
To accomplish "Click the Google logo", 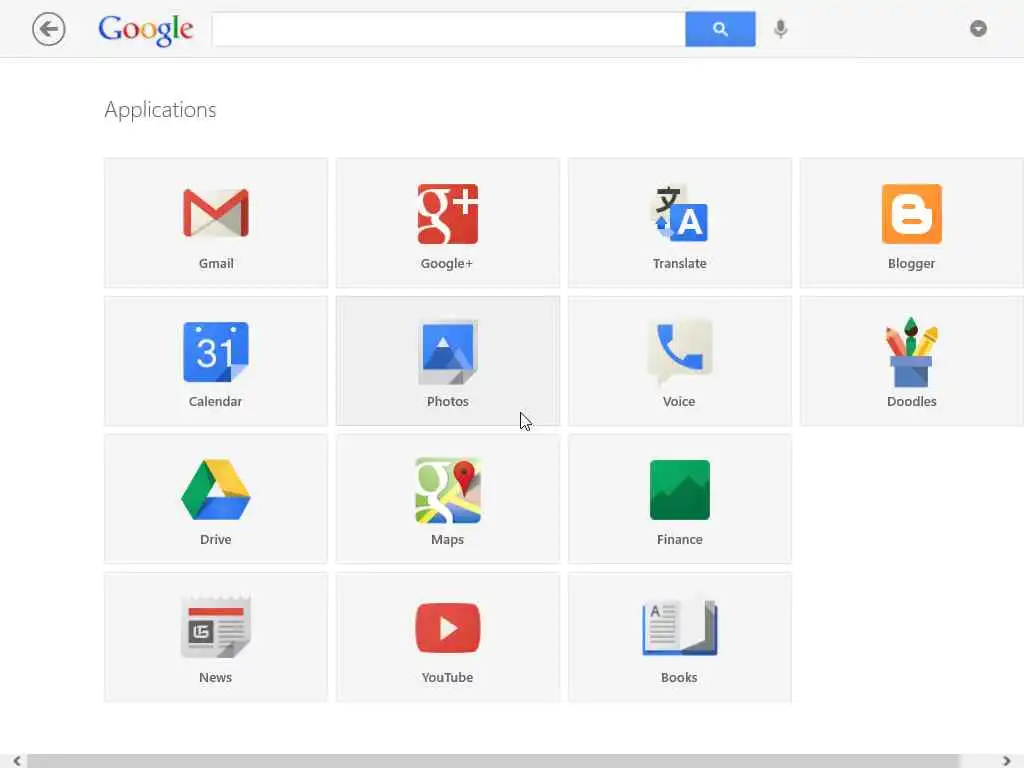I will 146,30.
